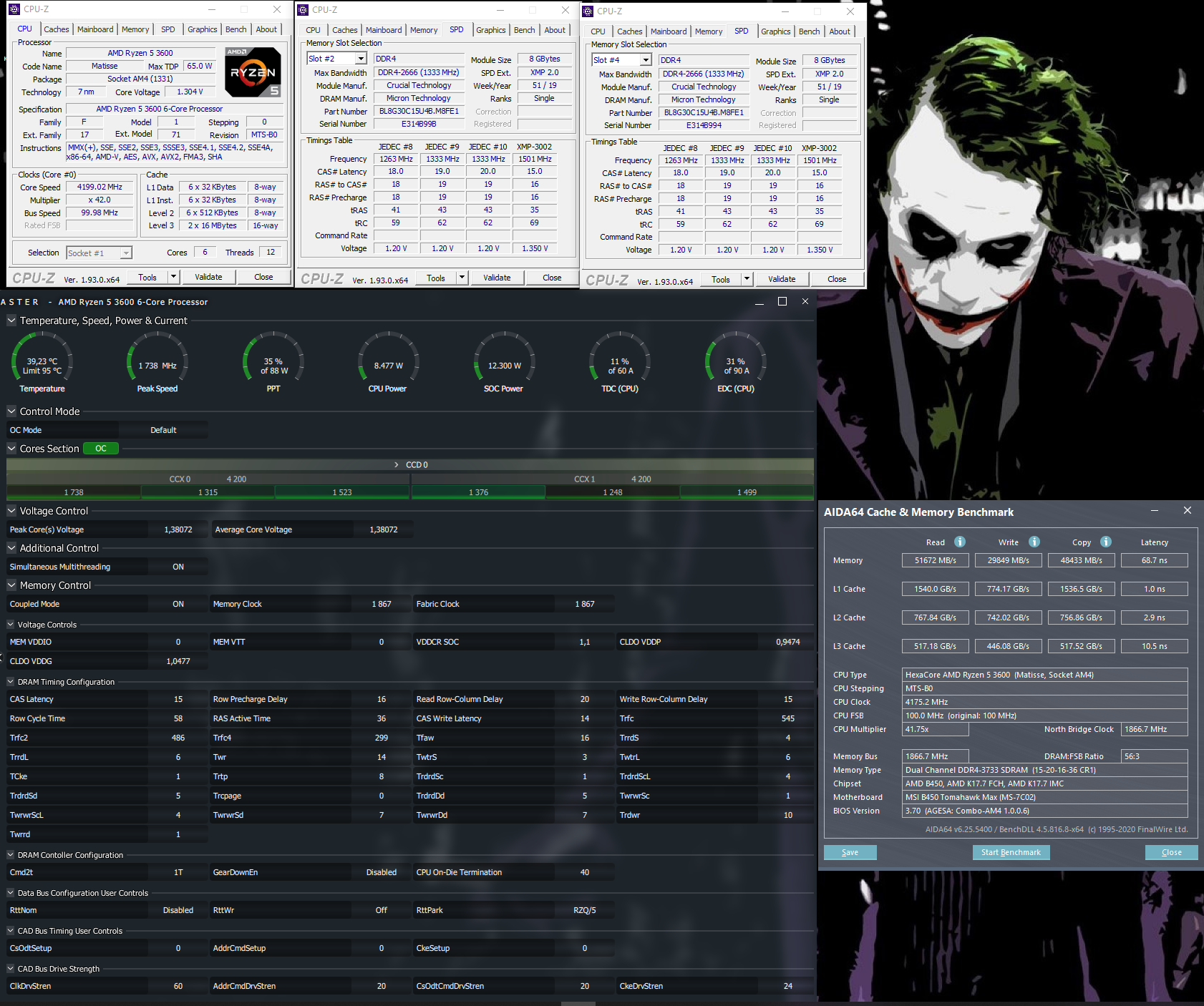Collapse the Voltage Controls subsection
Screen dimensions: 1204x1006
tap(11, 625)
